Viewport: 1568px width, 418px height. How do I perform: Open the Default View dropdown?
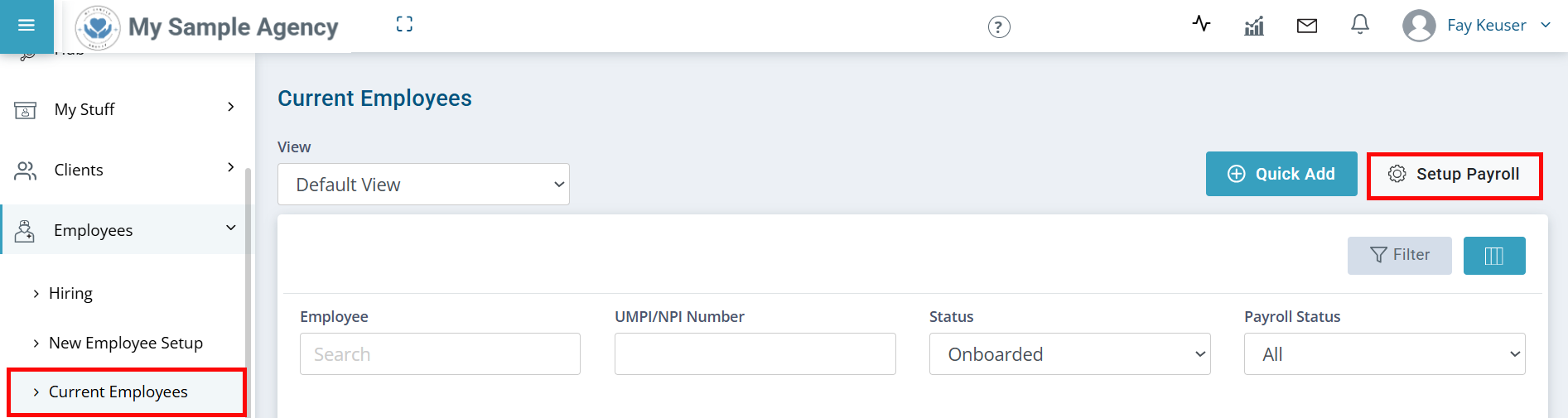click(x=423, y=185)
